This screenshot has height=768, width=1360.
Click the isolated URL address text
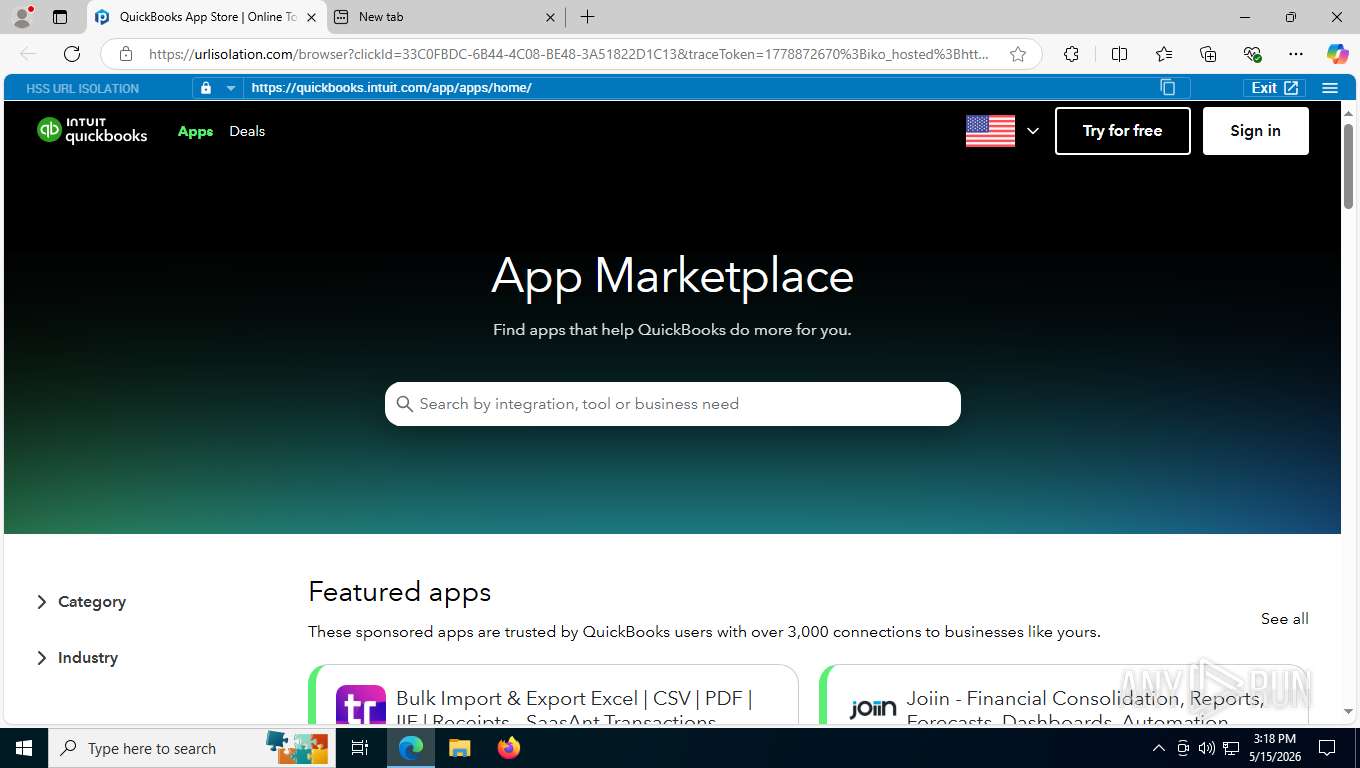click(x=391, y=88)
